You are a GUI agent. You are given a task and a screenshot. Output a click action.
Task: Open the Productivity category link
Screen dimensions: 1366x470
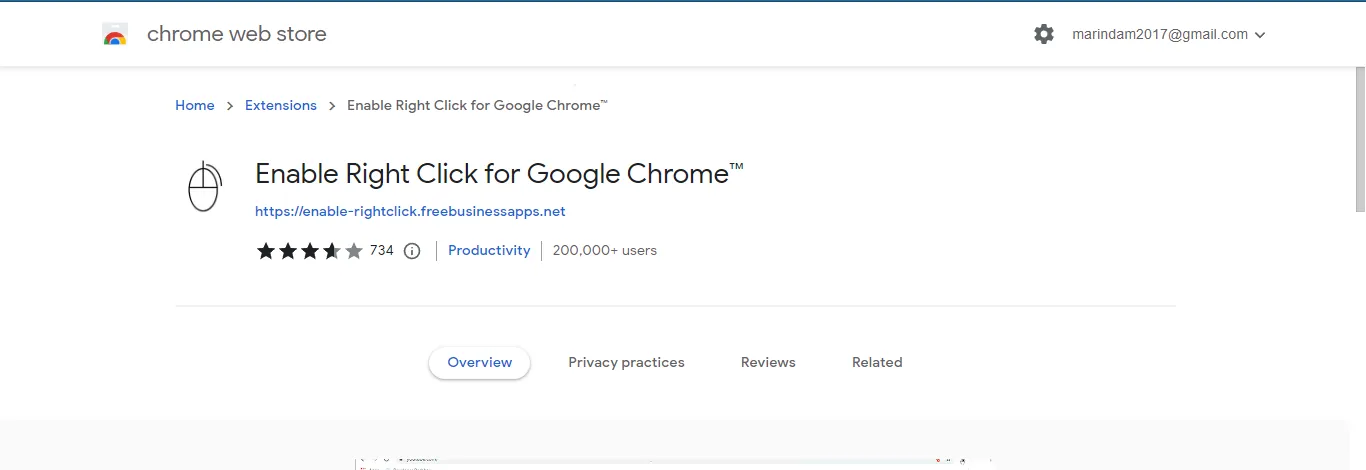point(489,251)
